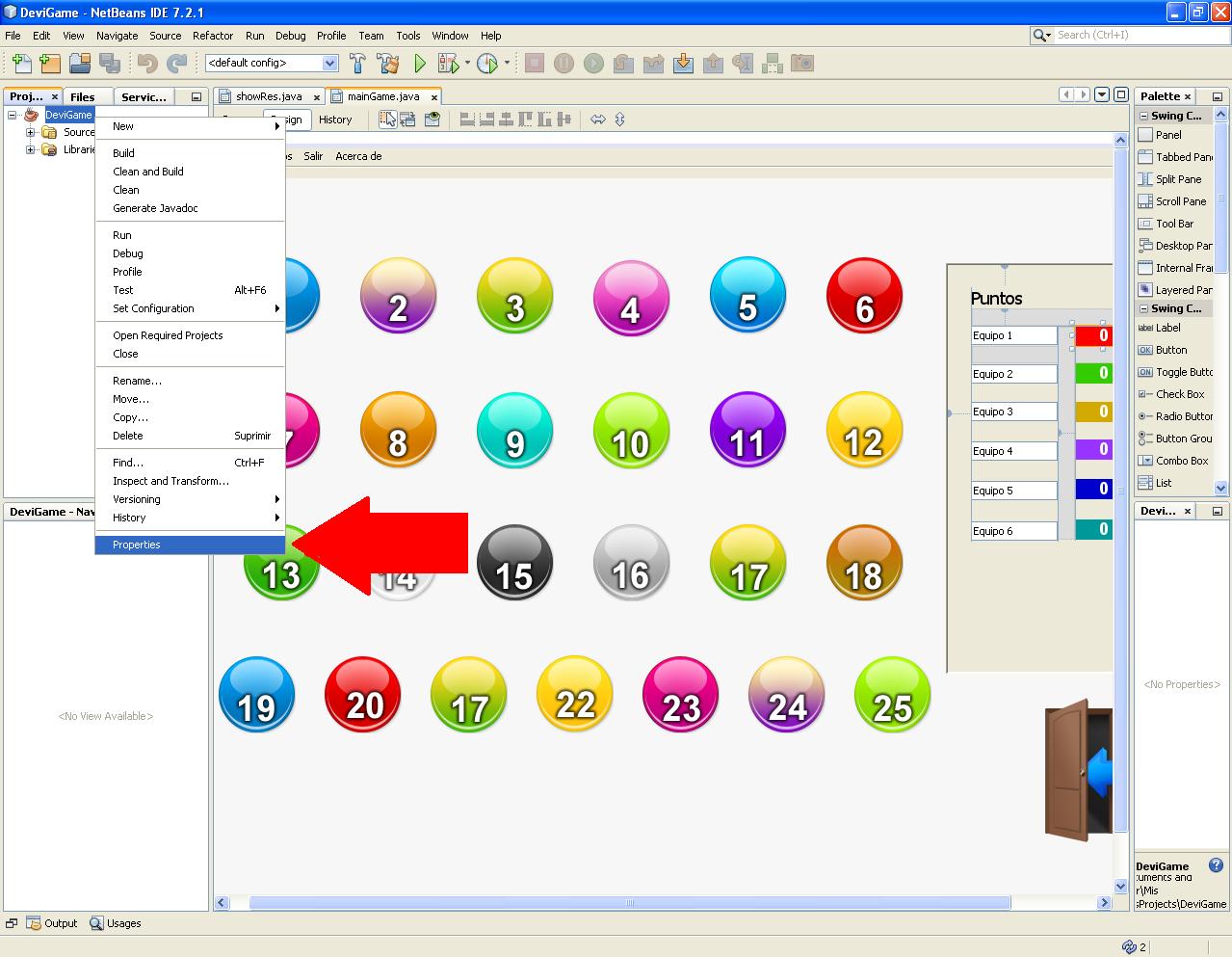
Task: Click the purple score box for Equipo 4
Action: pyautogui.click(x=1093, y=449)
